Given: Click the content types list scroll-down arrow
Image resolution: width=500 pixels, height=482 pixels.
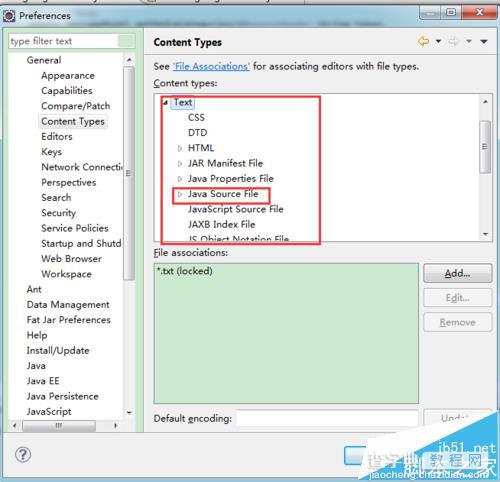Looking at the screenshot, I should click(x=485, y=234).
